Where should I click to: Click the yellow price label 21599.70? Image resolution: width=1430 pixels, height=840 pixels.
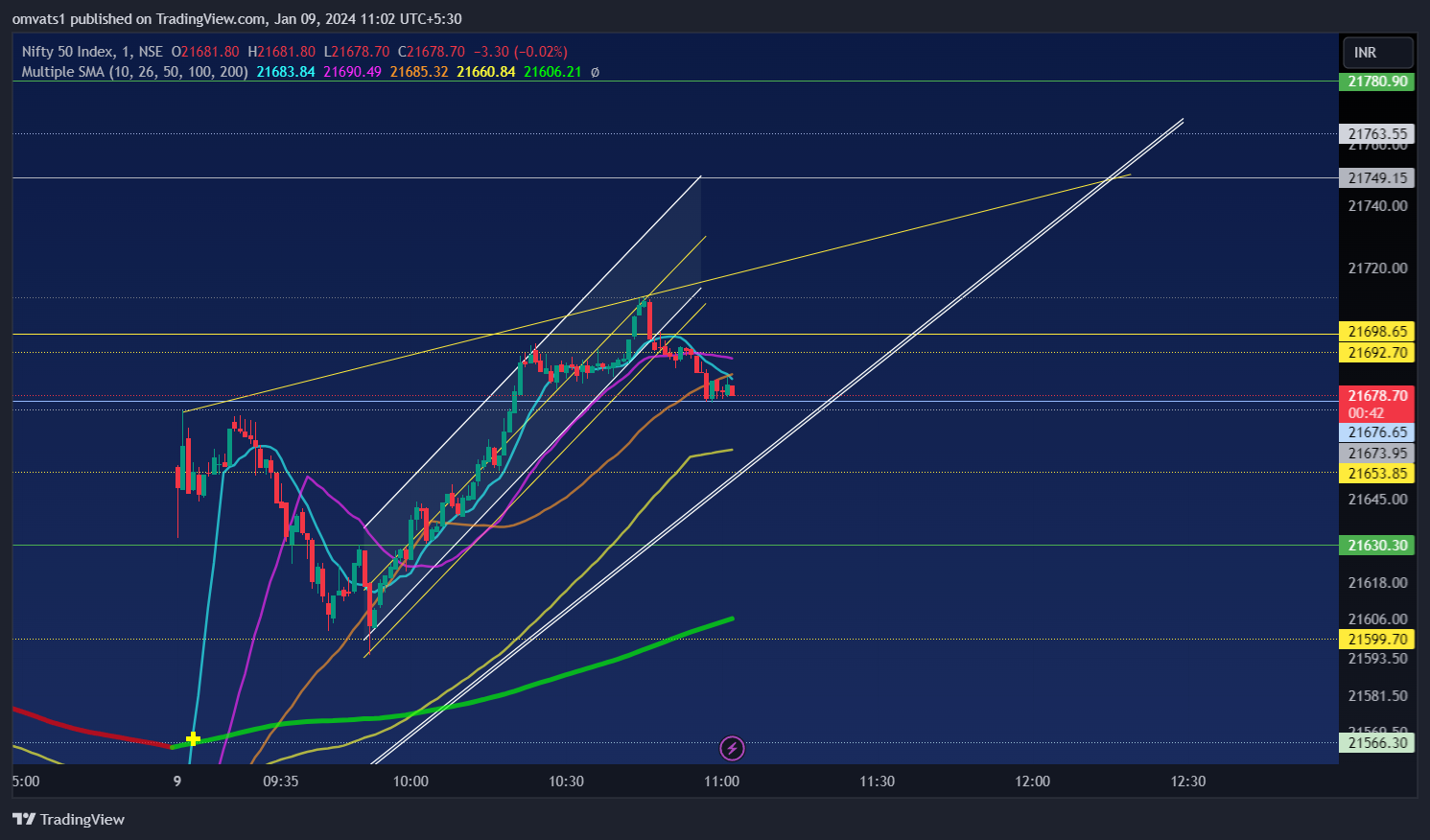click(1377, 640)
